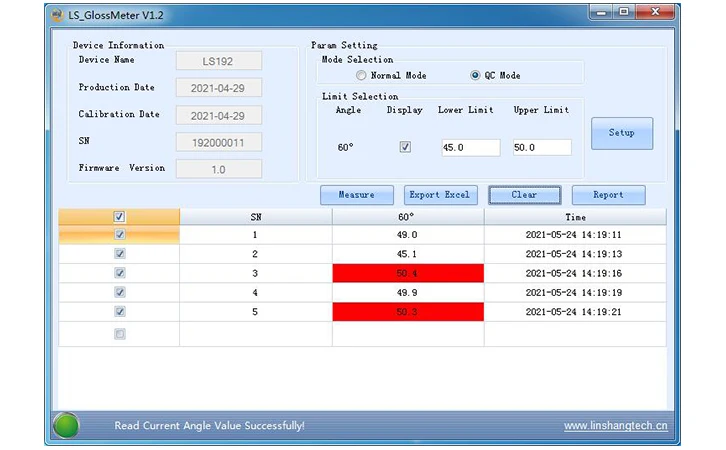This screenshot has height=450, width=726.
Task: Click the 60° column header
Action: tap(408, 217)
